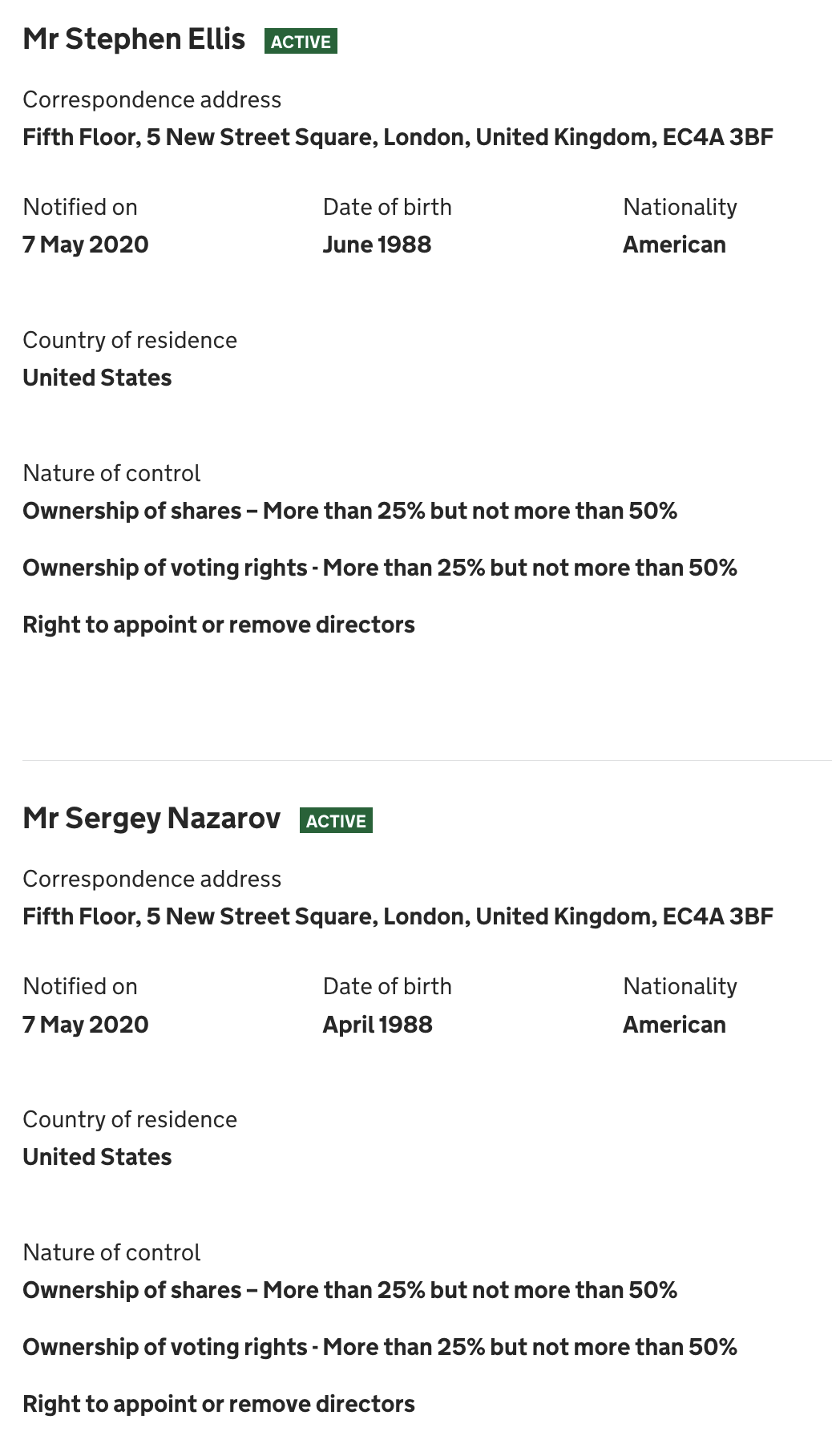
Task: Click the April 1988 date of birth
Action: 378,1025
